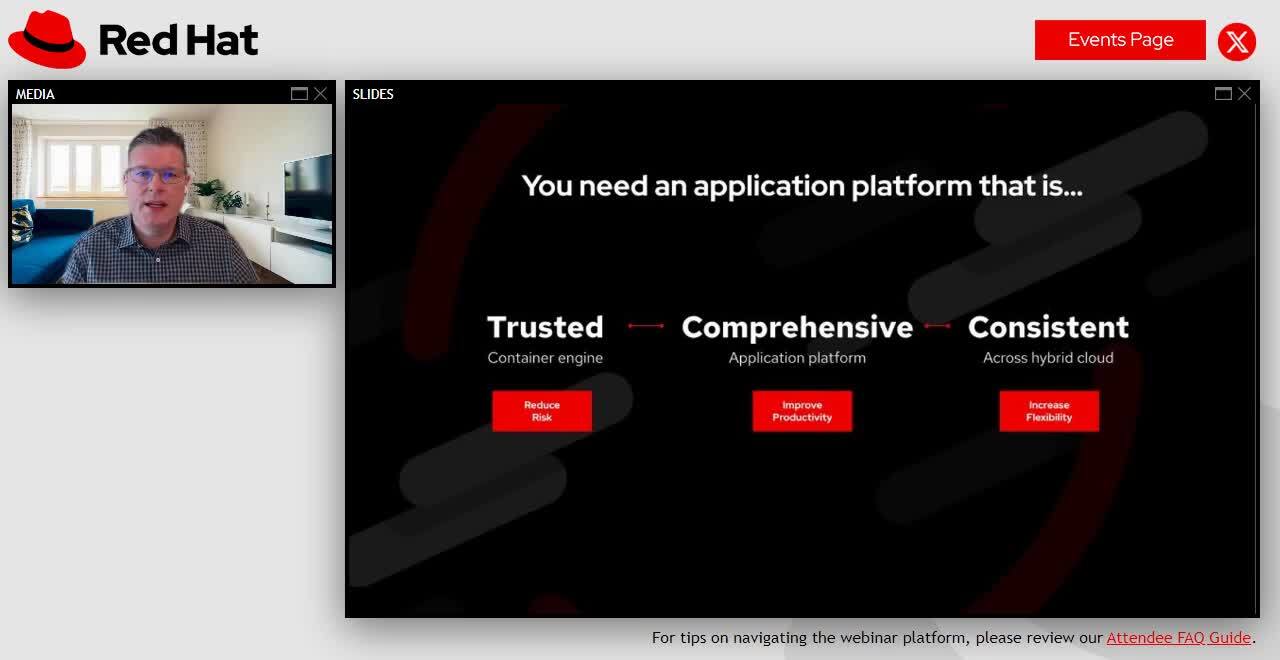The image size is (1280, 660).
Task: Open the X social media icon
Action: (x=1237, y=41)
